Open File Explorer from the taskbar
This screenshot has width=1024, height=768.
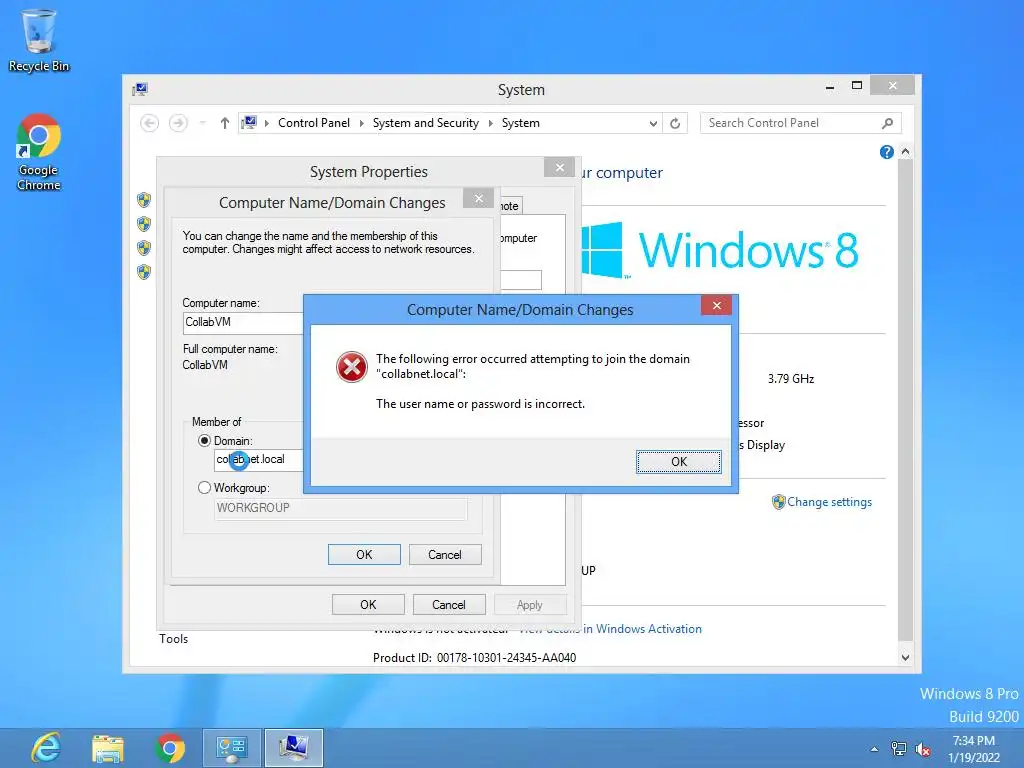[x=108, y=748]
